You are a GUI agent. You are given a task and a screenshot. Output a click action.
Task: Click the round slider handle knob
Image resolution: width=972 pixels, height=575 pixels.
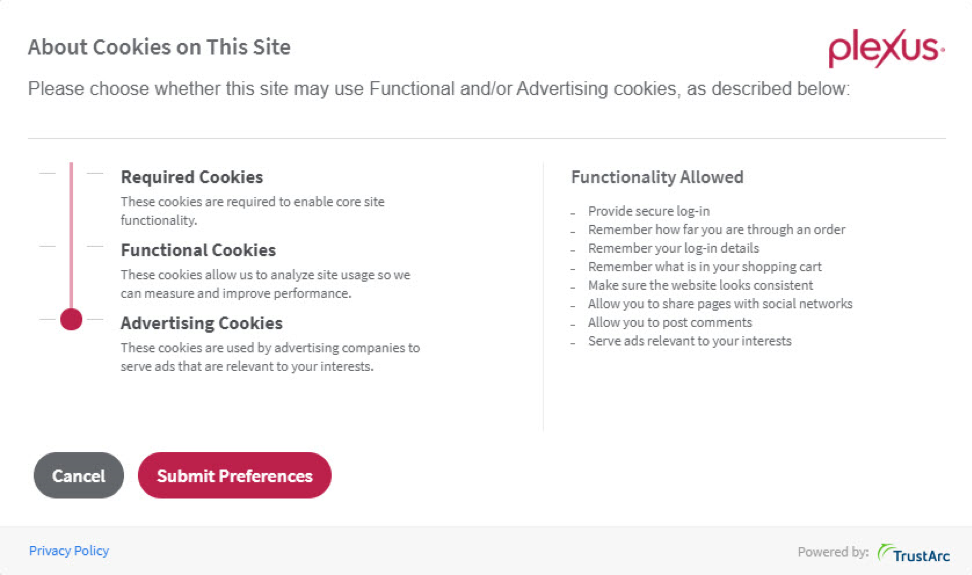pos(71,319)
